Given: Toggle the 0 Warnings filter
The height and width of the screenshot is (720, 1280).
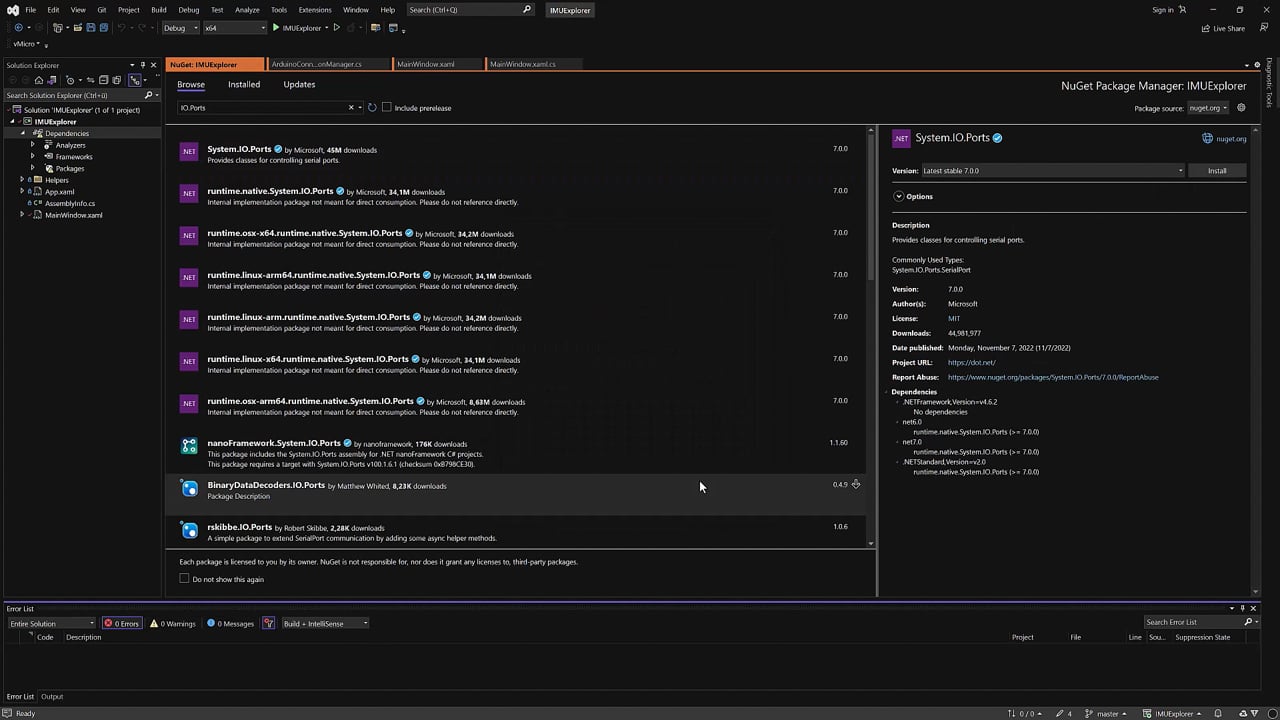Looking at the screenshot, I should tap(173, 623).
